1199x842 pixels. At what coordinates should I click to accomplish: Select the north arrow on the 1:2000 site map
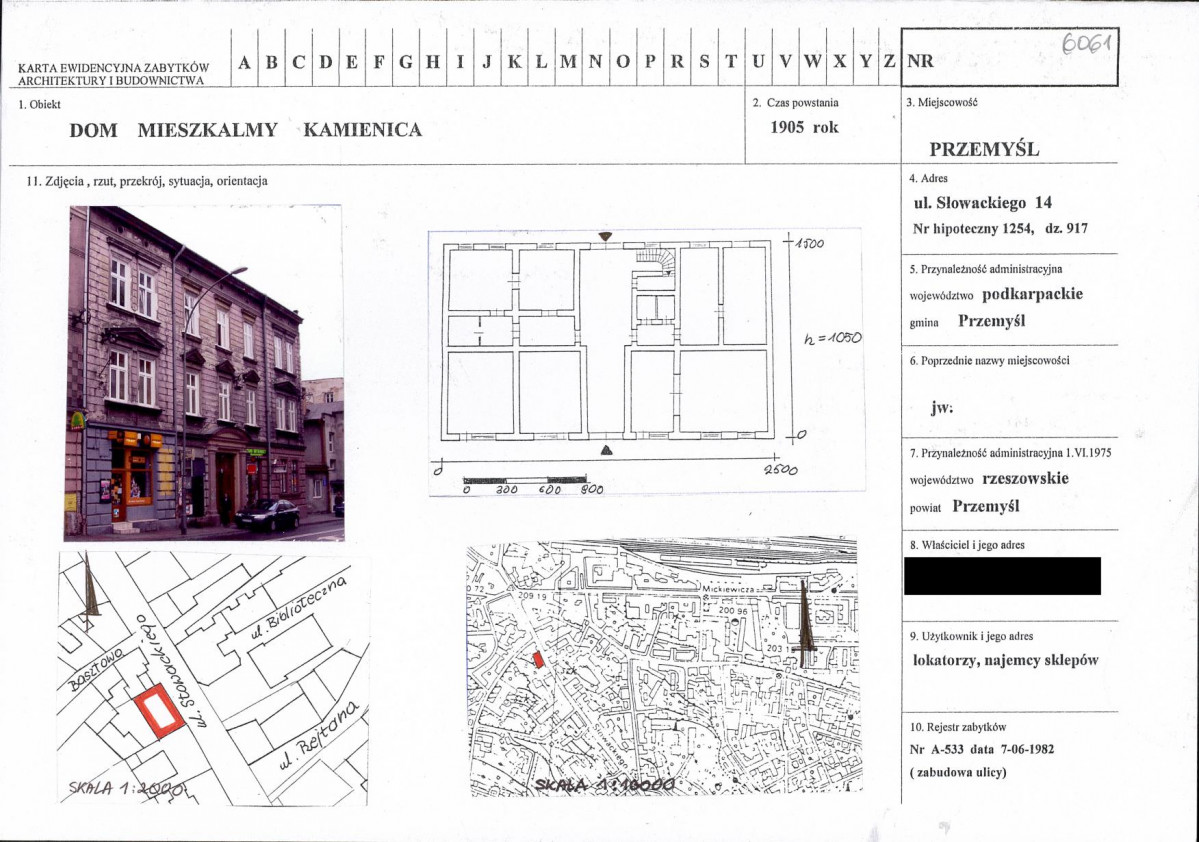click(x=90, y=585)
